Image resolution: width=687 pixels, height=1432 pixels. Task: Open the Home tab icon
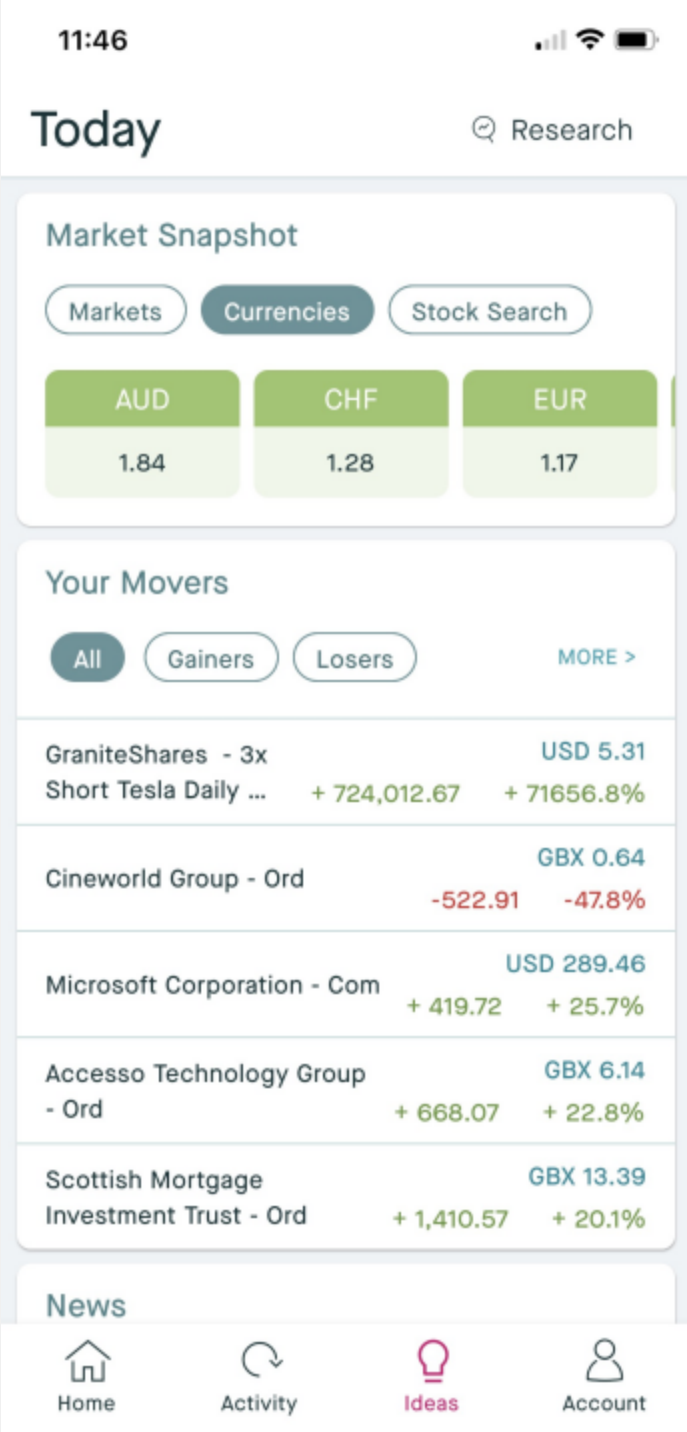coord(86,1364)
